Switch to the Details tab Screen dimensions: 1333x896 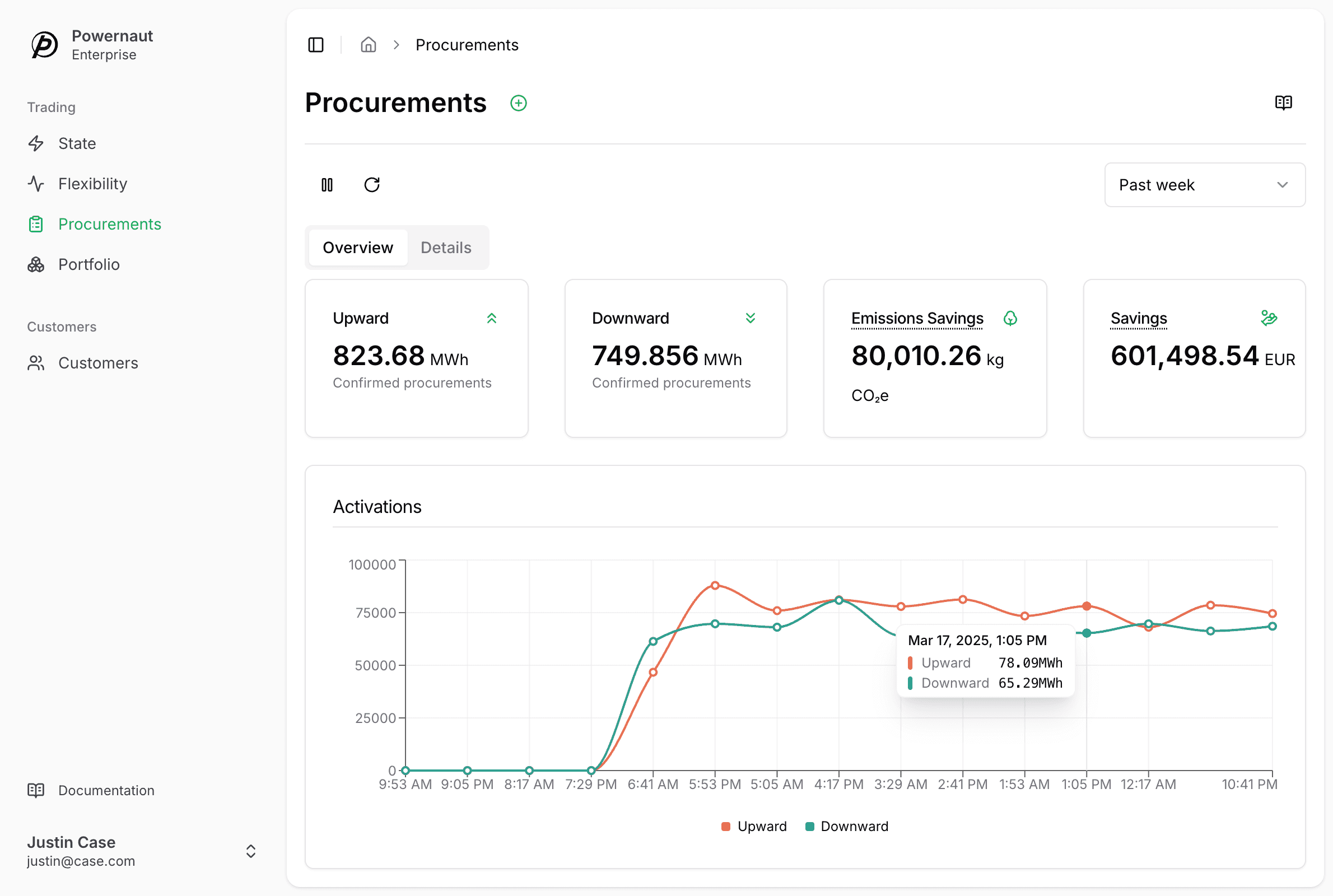[446, 248]
